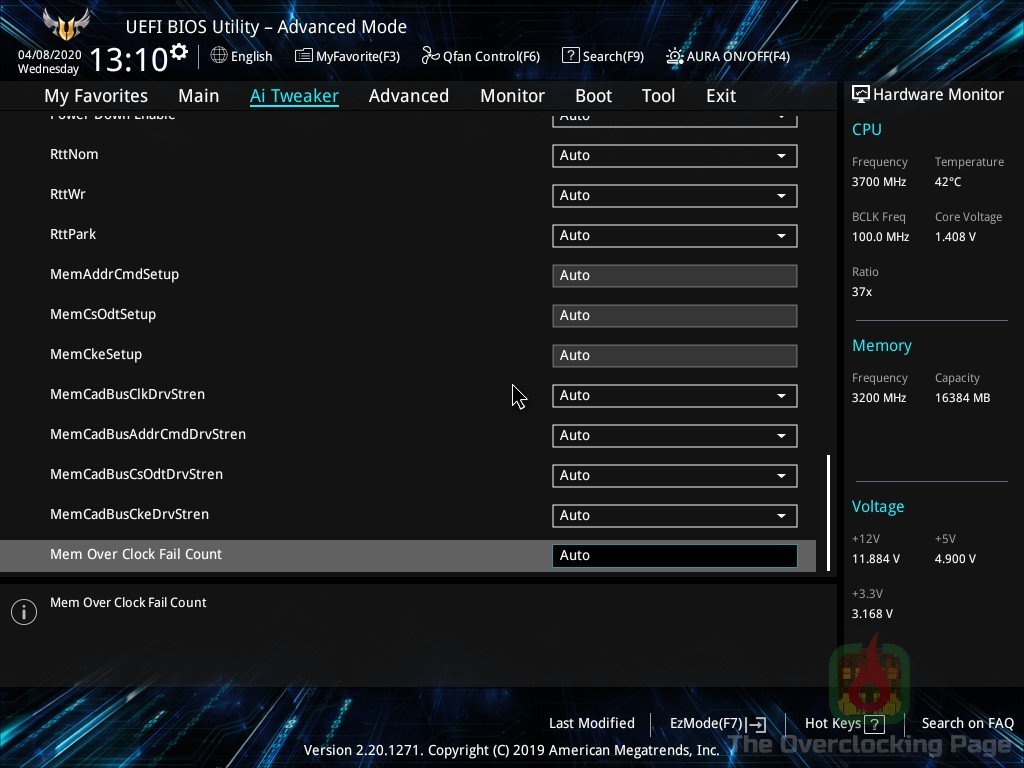Click the info icon beside the help description
Screen dimensions: 1024x768
click(x=23, y=612)
